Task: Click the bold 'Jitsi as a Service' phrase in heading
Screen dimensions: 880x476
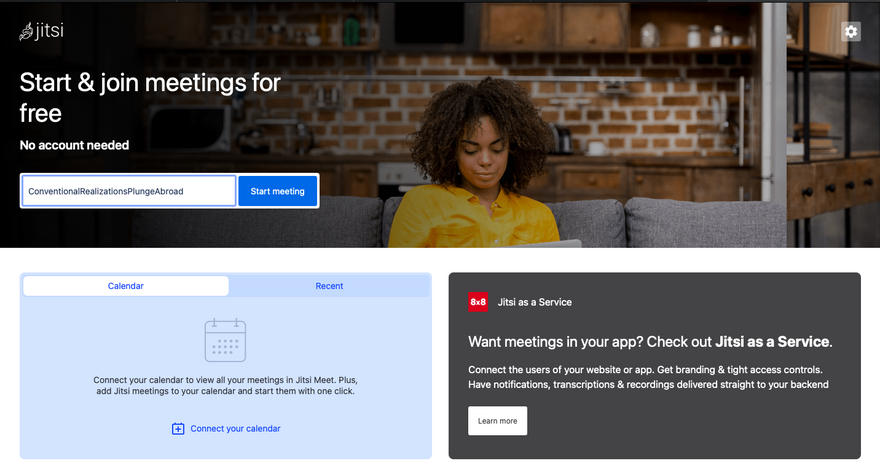Action: pyautogui.click(x=772, y=342)
